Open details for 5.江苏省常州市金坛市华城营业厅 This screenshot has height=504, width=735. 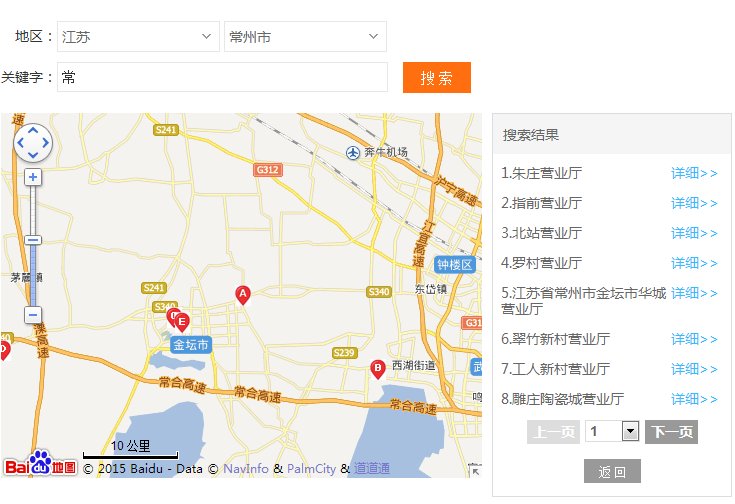(x=694, y=293)
